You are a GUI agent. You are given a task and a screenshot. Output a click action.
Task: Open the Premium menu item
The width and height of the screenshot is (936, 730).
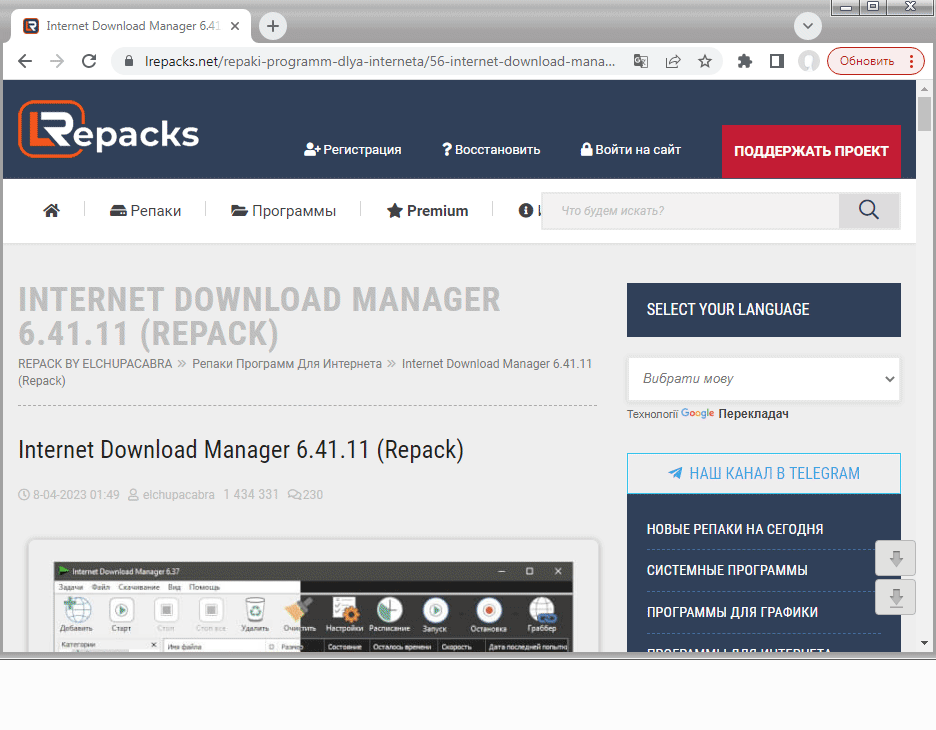(427, 211)
